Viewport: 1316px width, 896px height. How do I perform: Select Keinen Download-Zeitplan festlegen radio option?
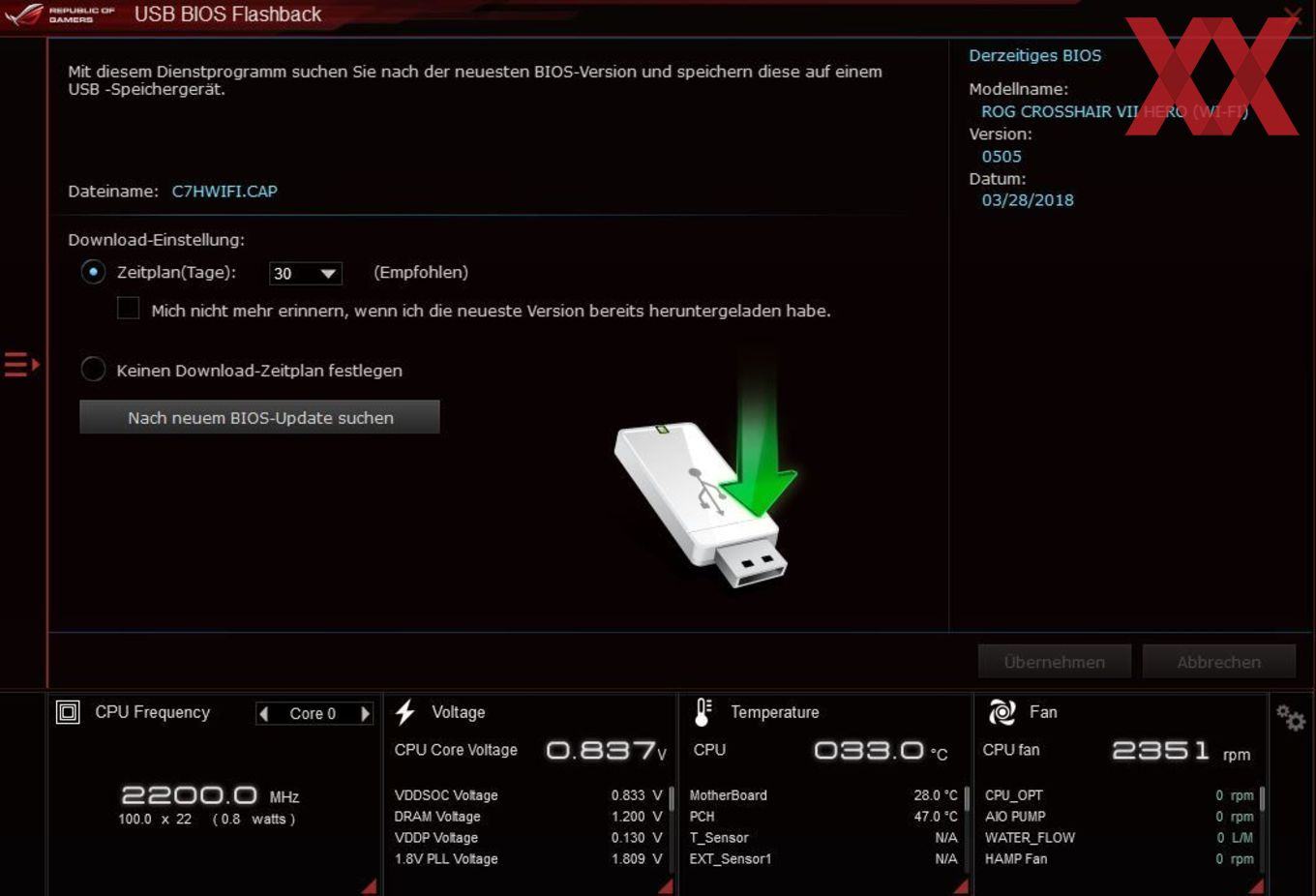coord(93,370)
